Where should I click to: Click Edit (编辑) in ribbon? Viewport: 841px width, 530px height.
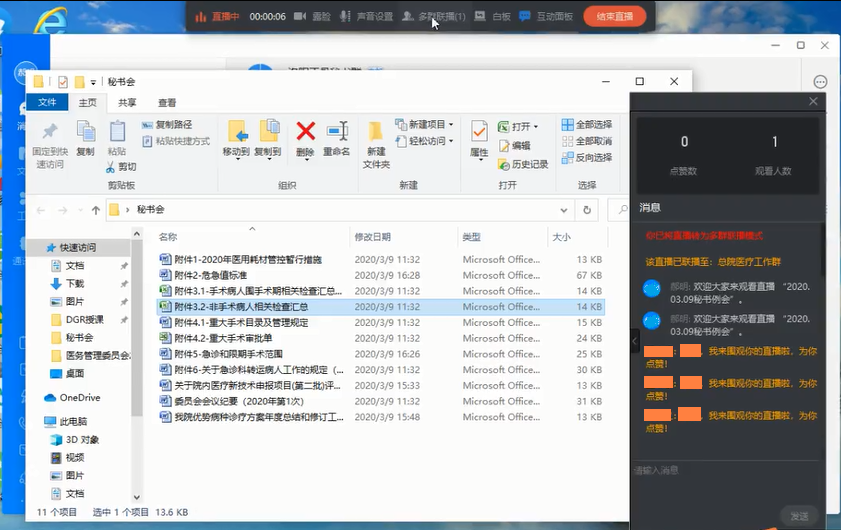514,145
